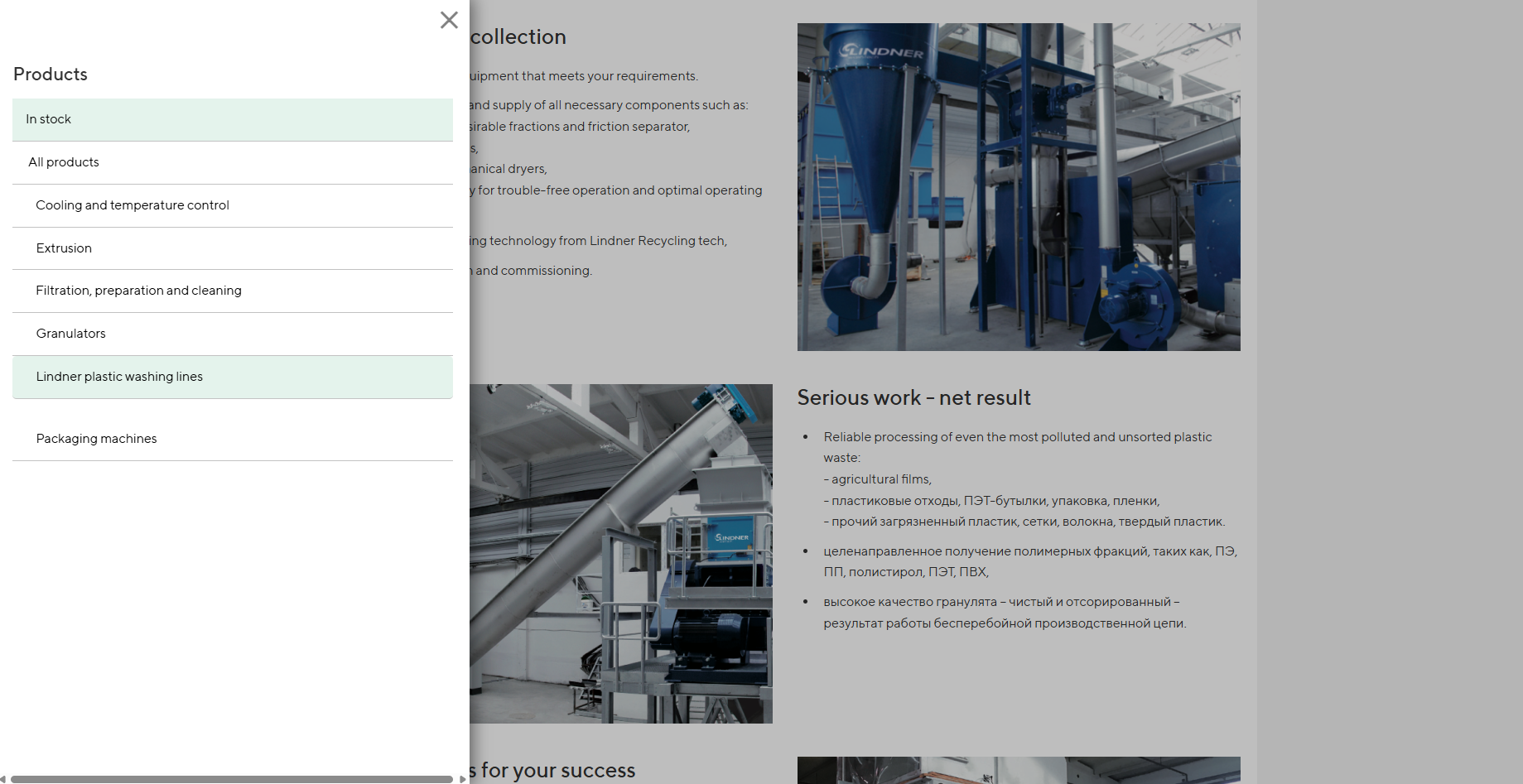
Task: Open the In stock category
Action: [233, 119]
